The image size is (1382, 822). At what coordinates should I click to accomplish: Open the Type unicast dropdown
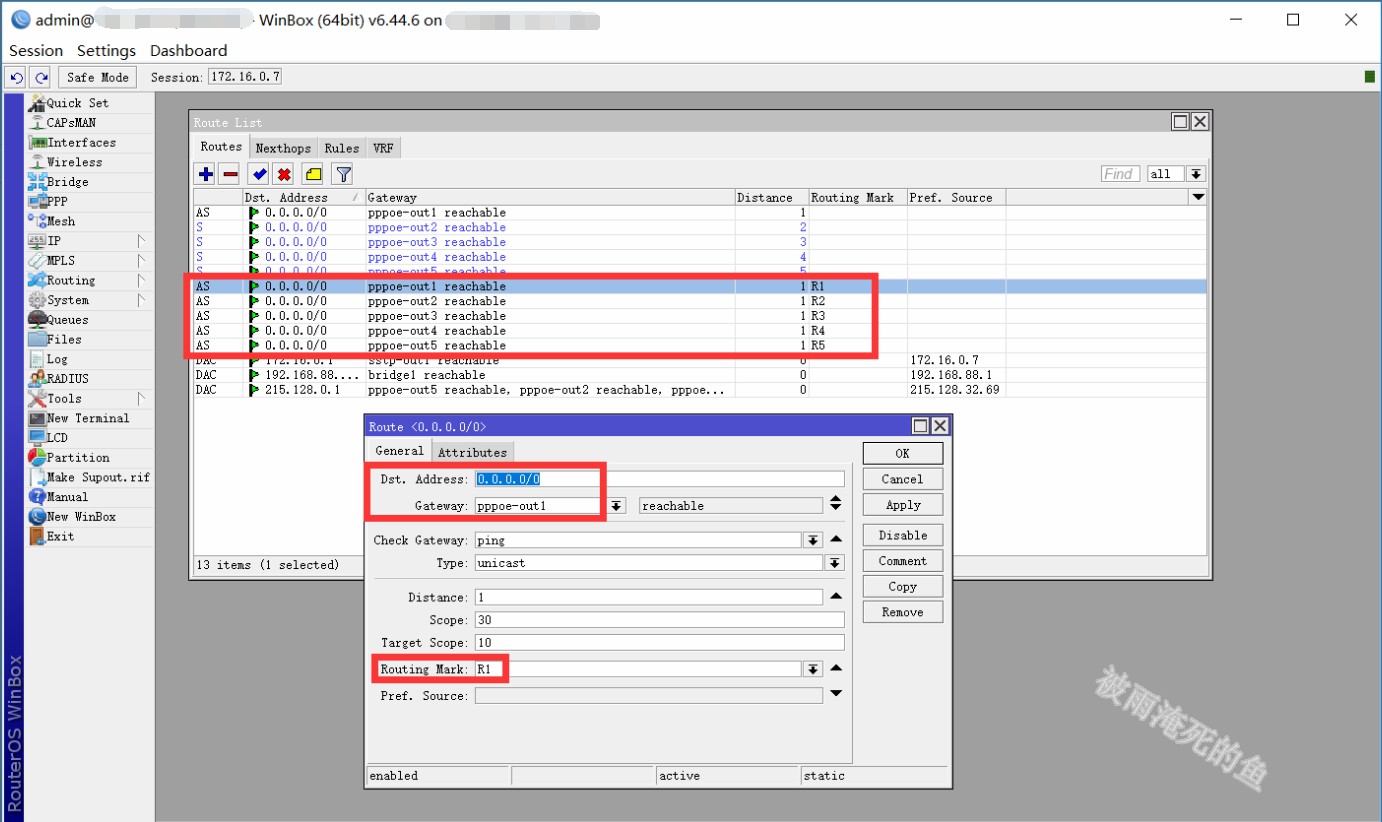click(x=834, y=563)
